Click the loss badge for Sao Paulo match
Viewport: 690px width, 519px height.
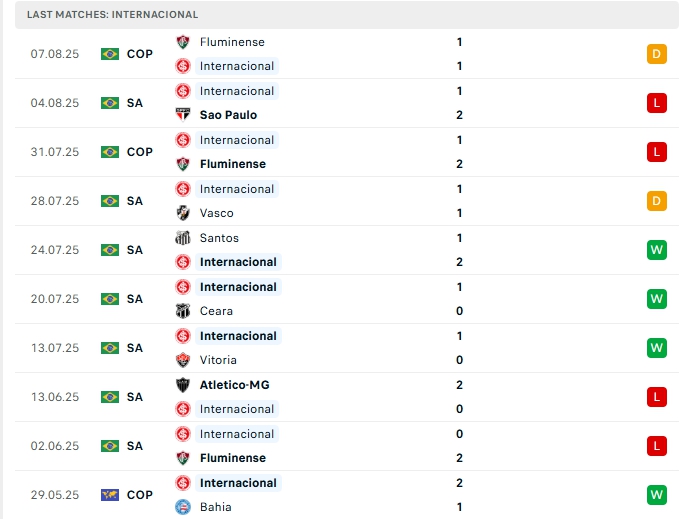tap(657, 103)
